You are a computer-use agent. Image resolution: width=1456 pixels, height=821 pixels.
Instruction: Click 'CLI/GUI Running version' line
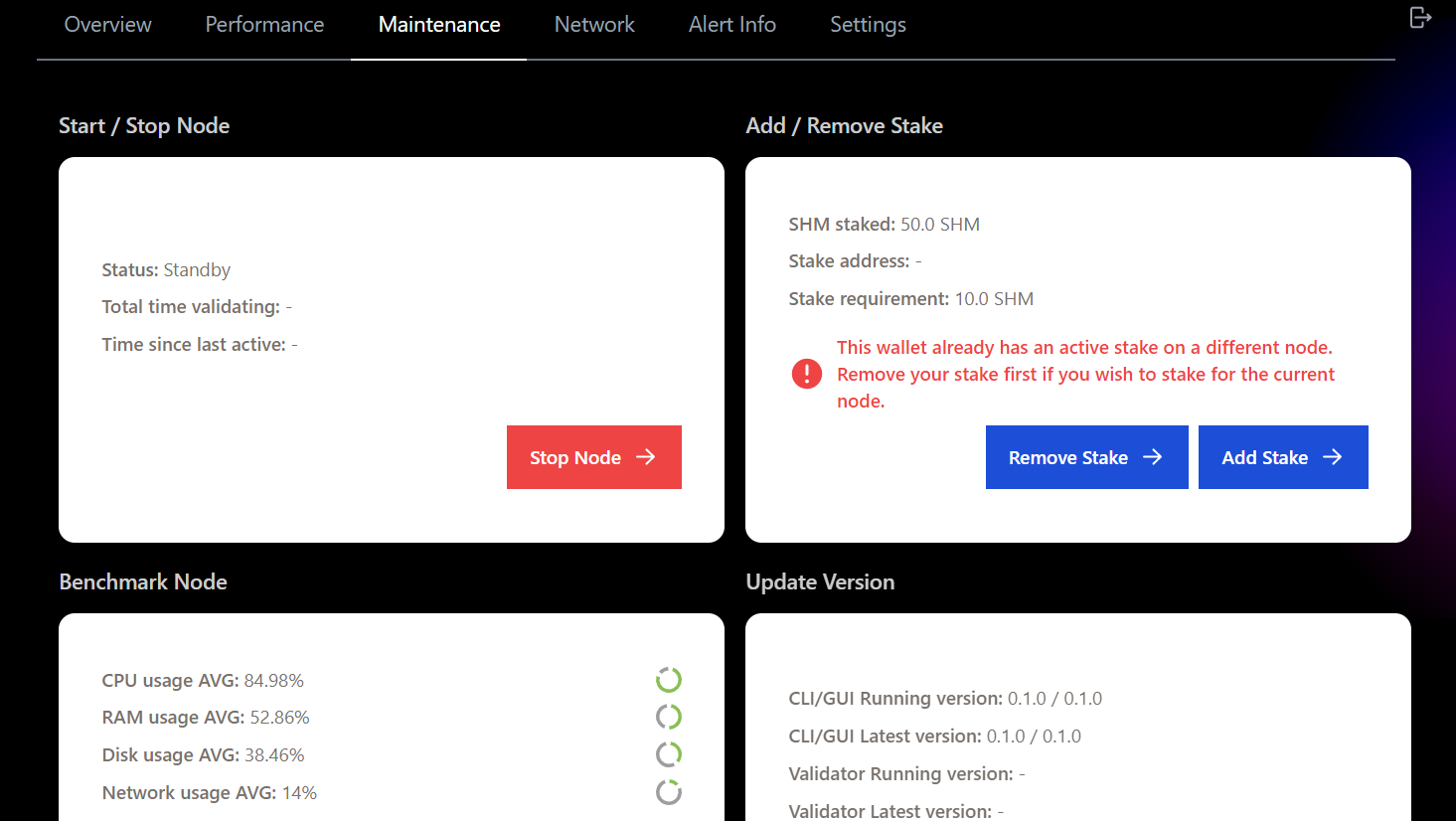945,699
